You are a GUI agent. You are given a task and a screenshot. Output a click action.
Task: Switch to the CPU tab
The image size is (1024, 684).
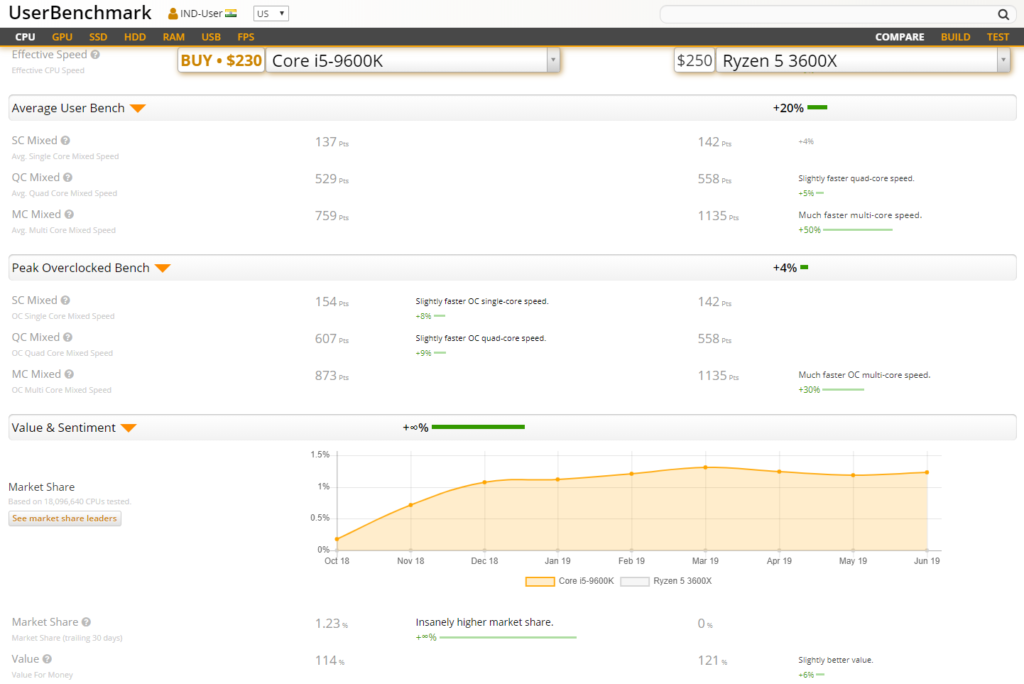(x=25, y=37)
